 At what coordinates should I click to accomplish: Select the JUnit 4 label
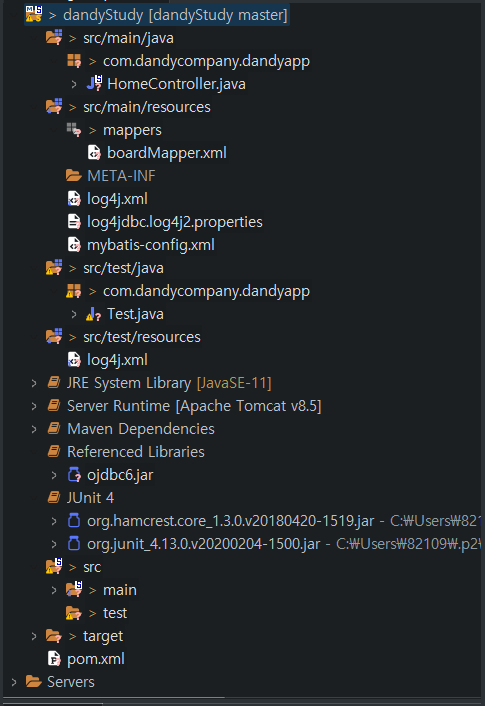tap(90, 498)
